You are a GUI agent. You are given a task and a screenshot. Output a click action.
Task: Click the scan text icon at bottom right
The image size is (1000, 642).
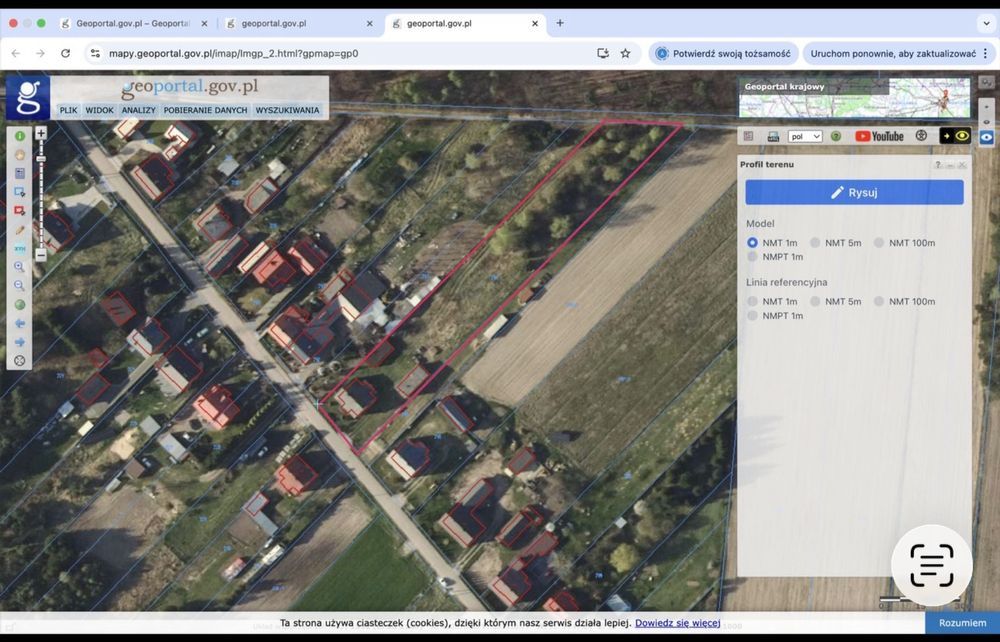point(931,566)
